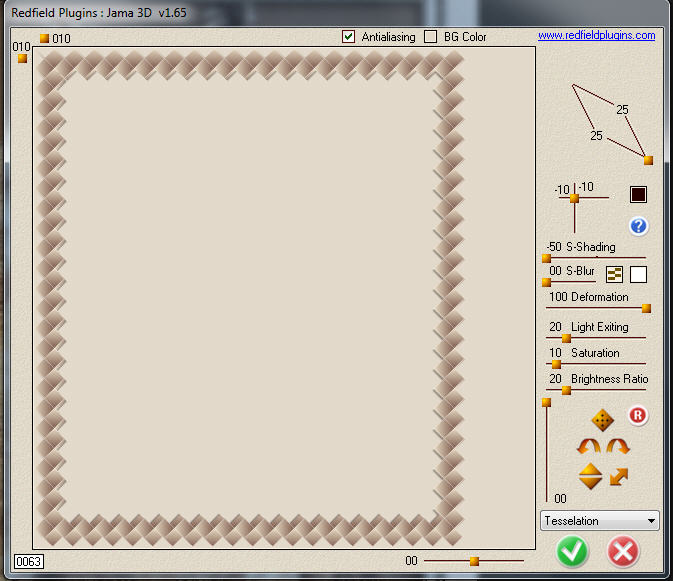Screen dimensions: 673x581
Task: Open the Tesselation dropdown
Action: 599,520
